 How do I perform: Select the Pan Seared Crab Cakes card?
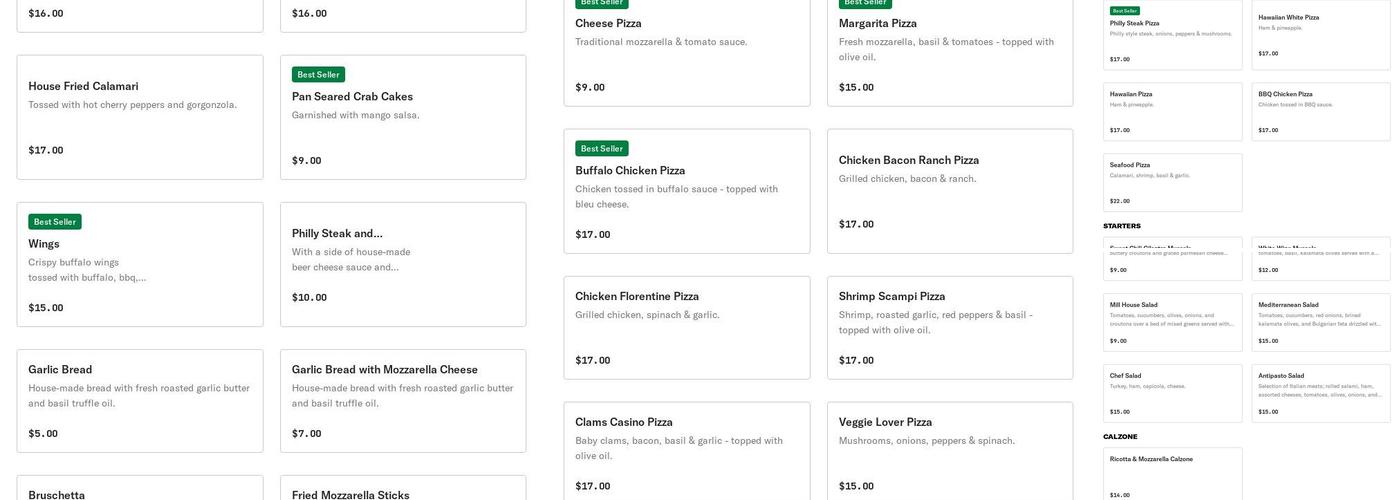(x=402, y=117)
